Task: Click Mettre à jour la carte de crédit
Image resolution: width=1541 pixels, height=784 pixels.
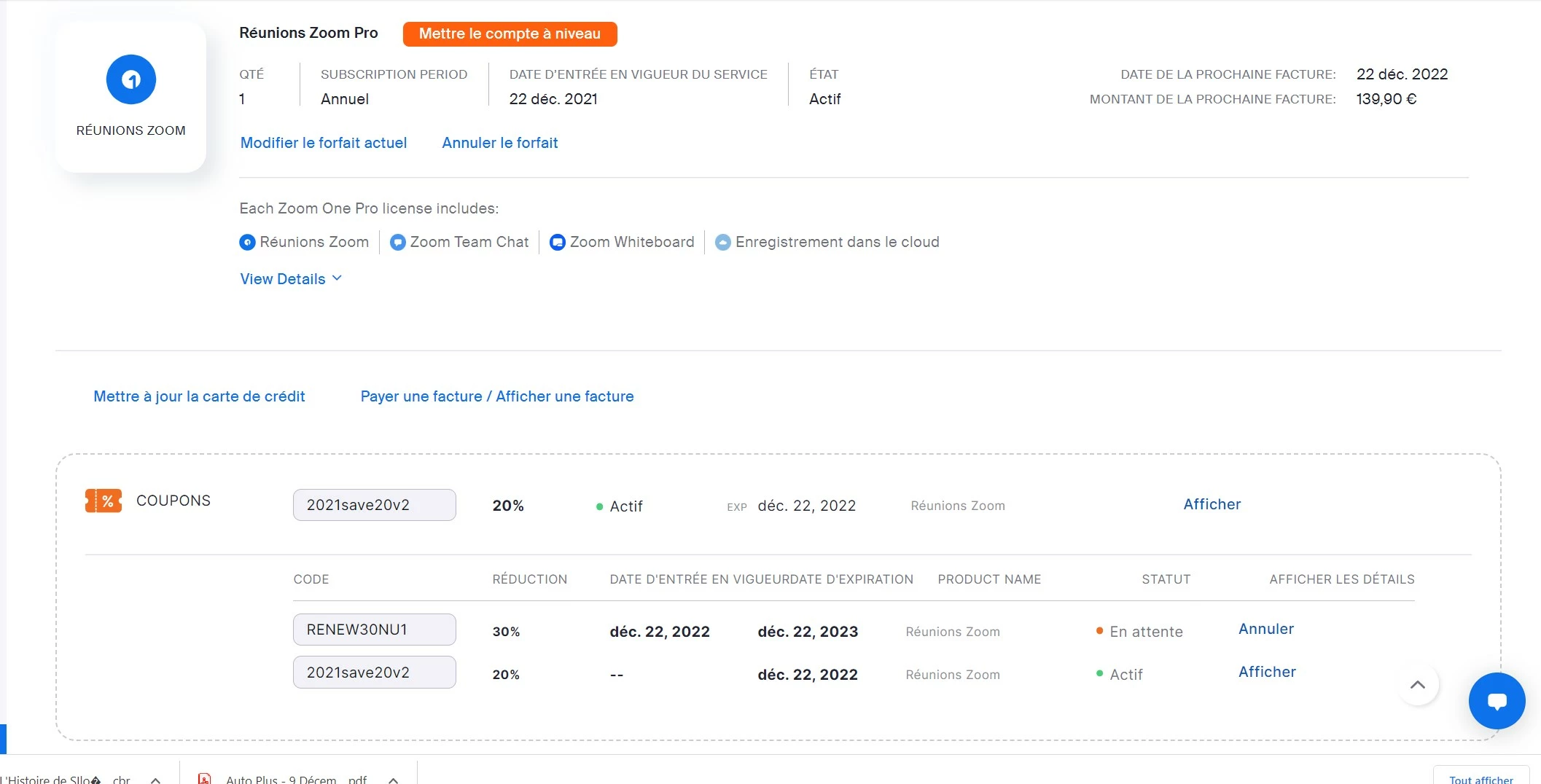Action: [x=199, y=396]
